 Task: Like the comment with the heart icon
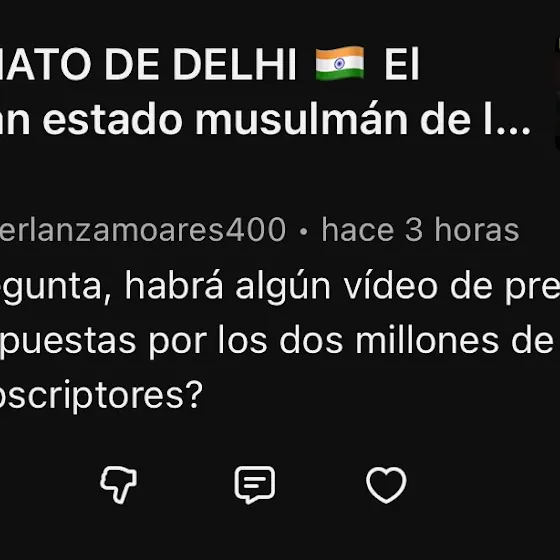386,485
